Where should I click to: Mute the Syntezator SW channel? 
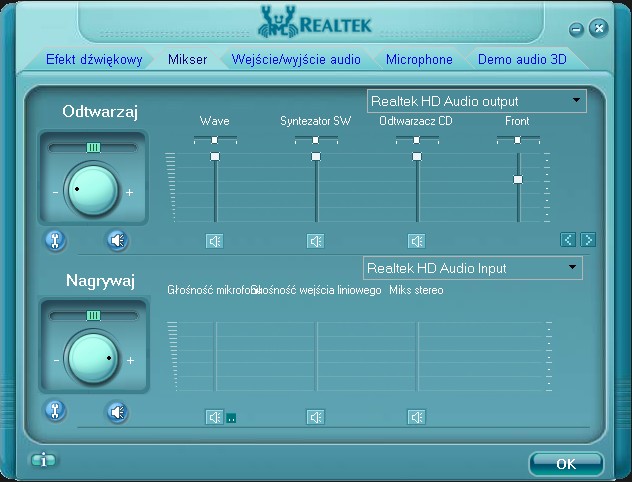316,241
